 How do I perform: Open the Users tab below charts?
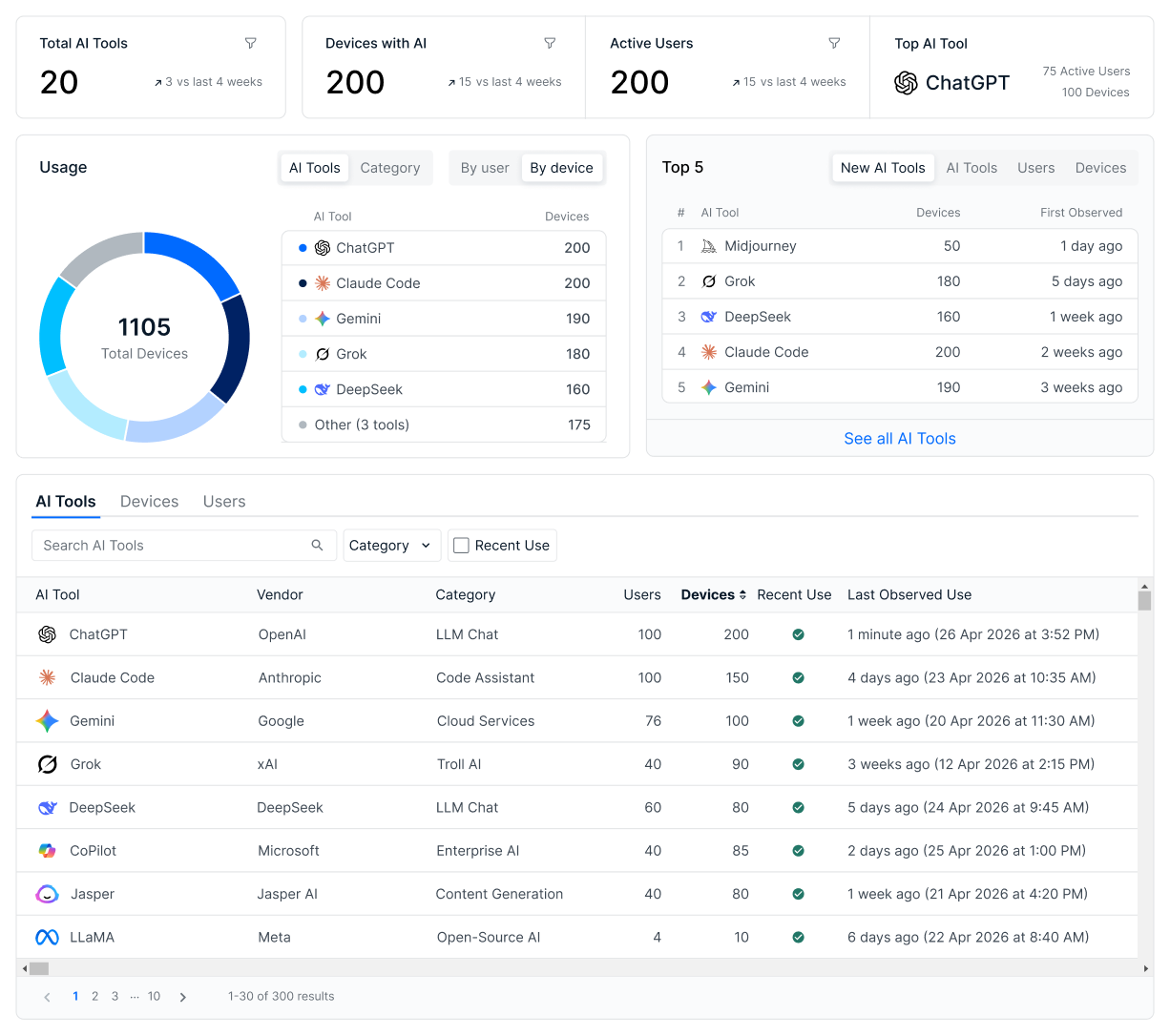[224, 502]
